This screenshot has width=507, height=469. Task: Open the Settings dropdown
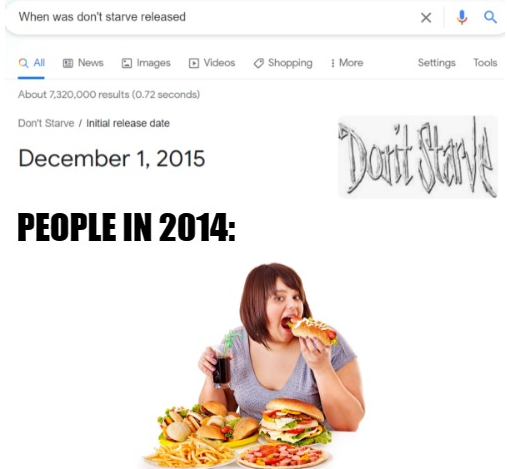[436, 63]
